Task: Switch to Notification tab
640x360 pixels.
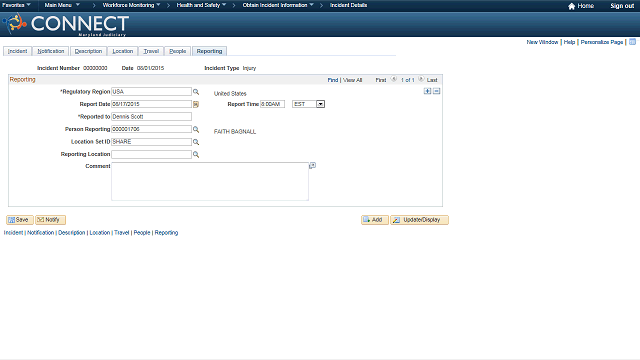Action: tap(51, 51)
